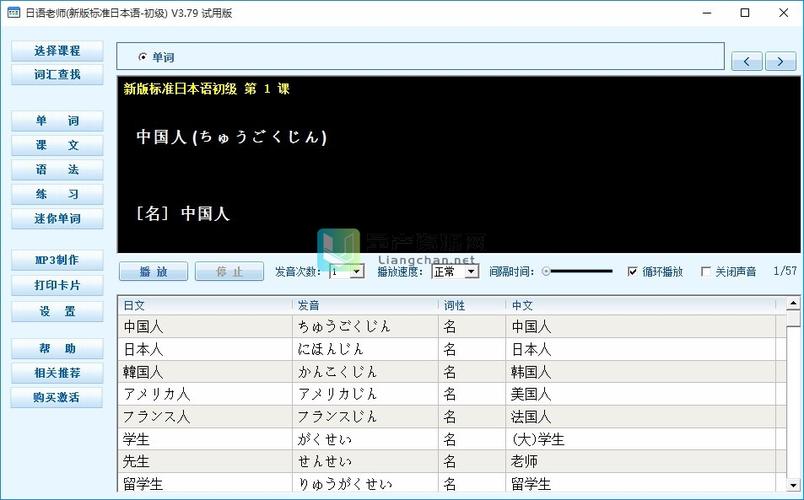
Task: Click pronunciation アメリカじん cell
Action: tap(365, 394)
